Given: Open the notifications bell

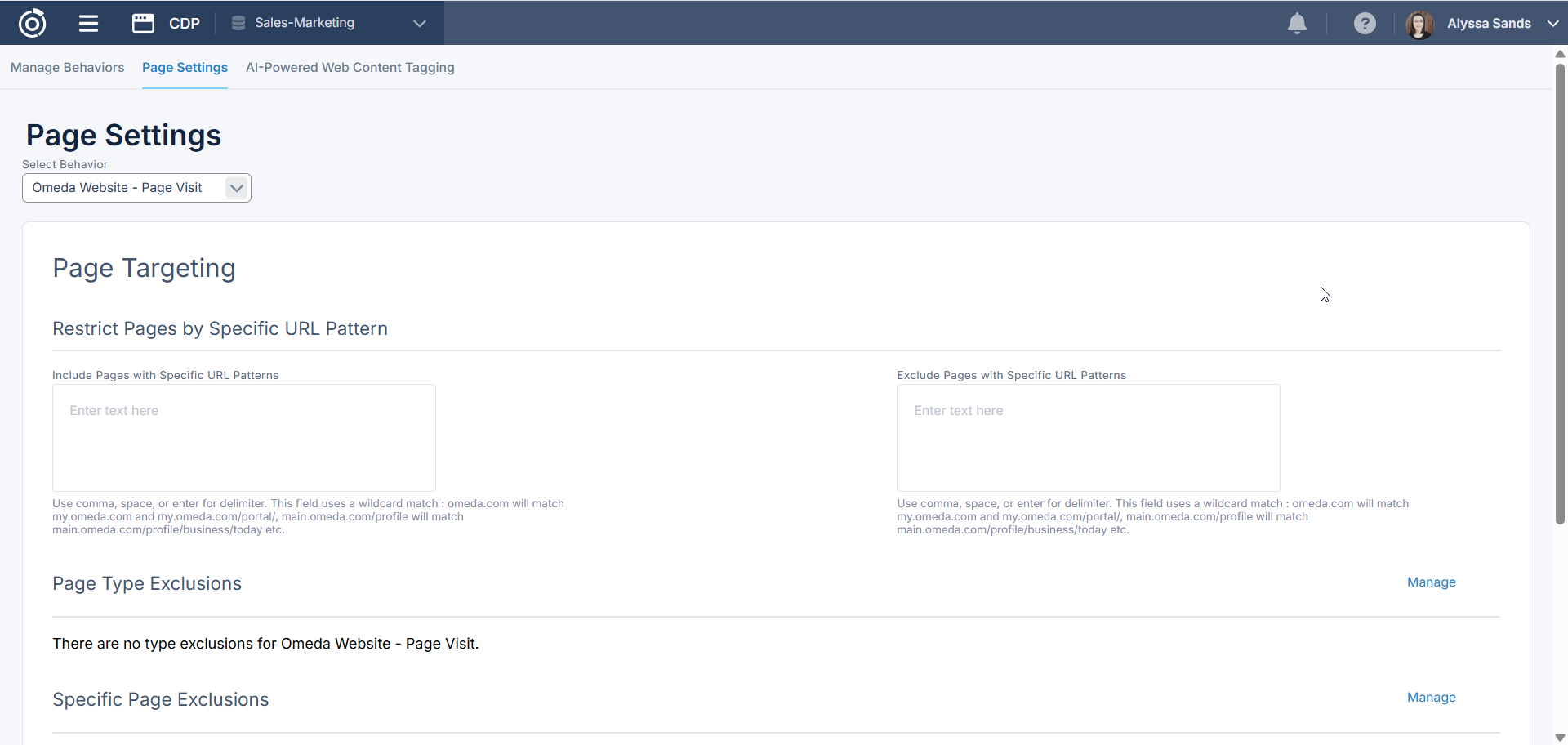Looking at the screenshot, I should click(1297, 23).
